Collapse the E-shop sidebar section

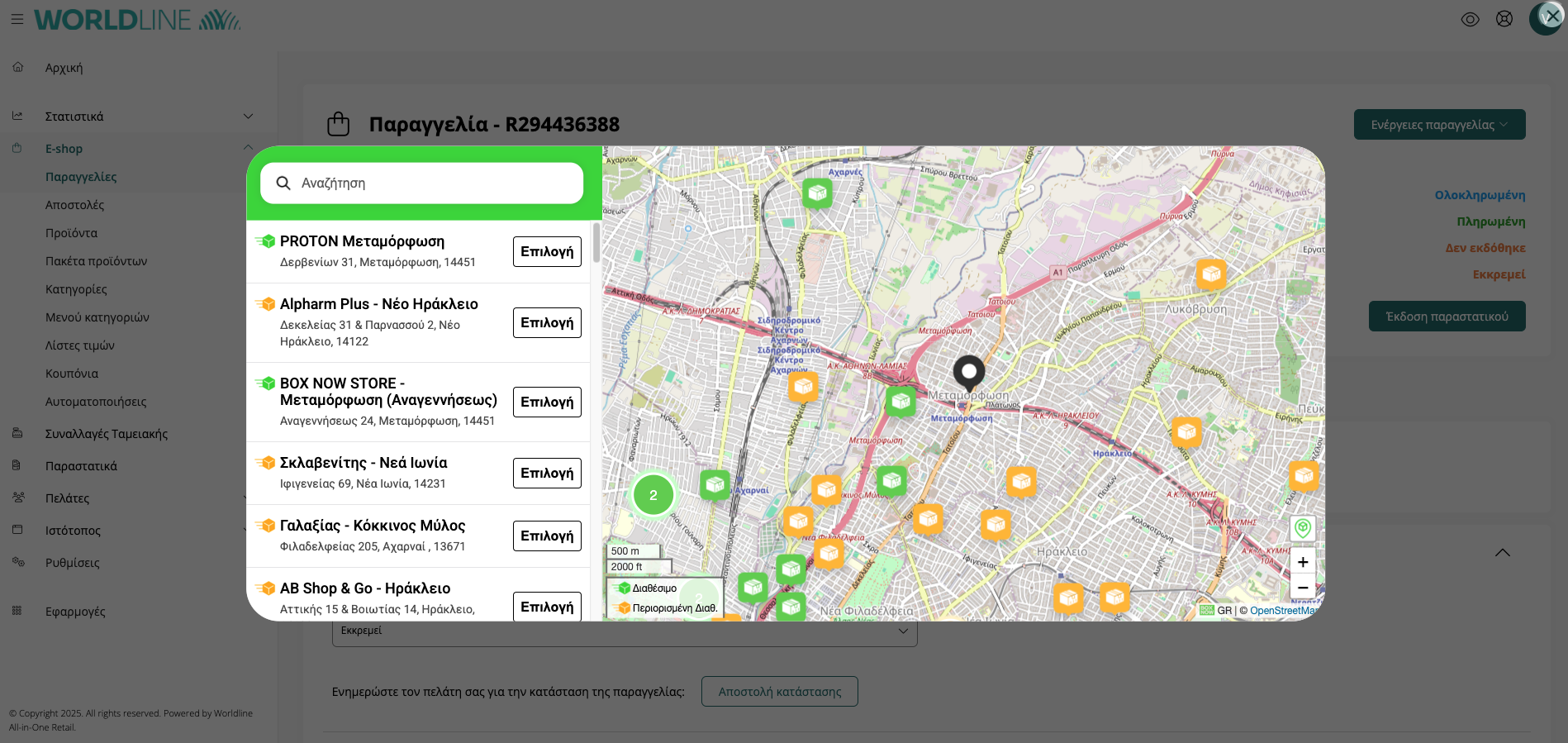point(248,148)
